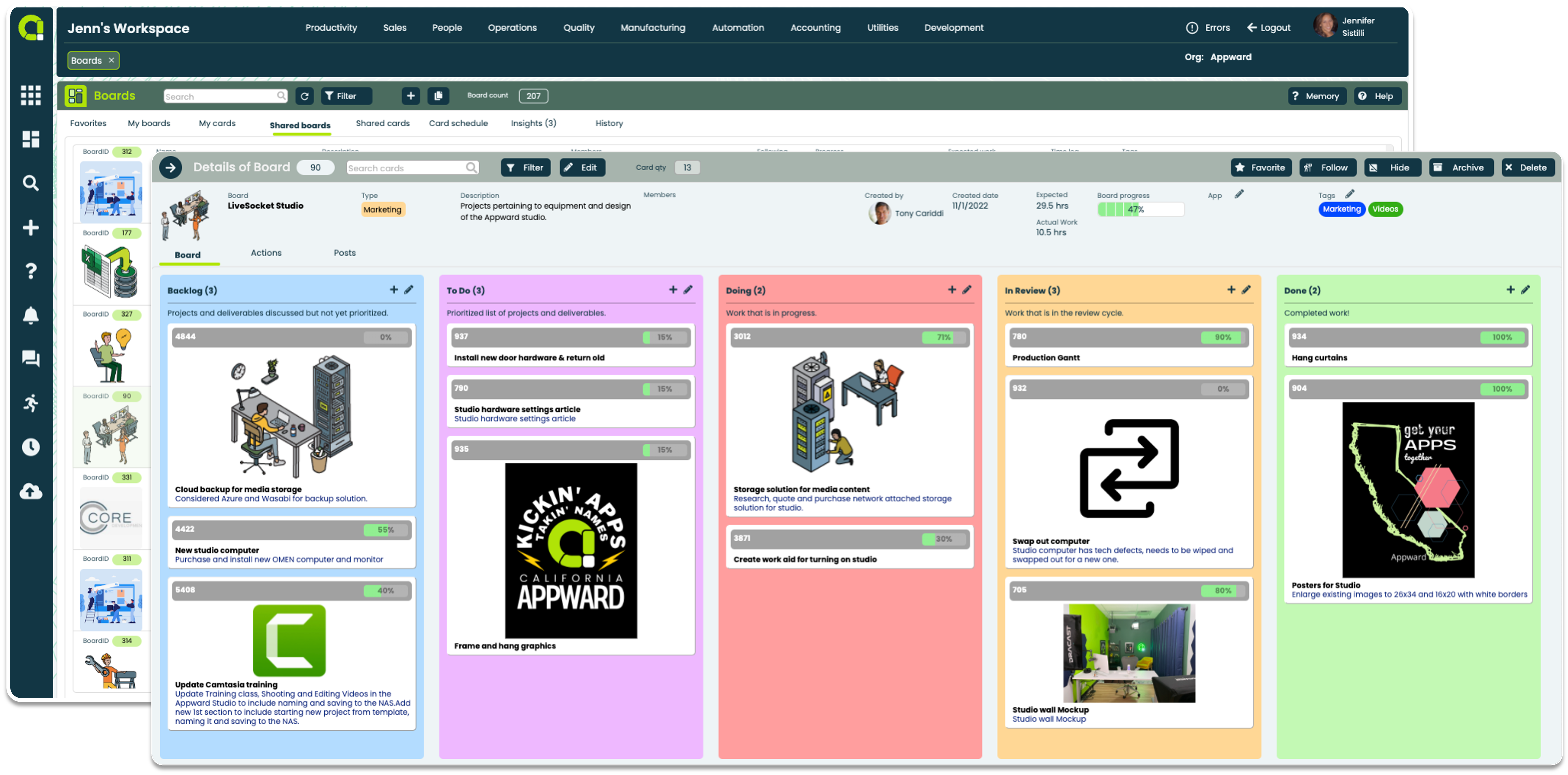The width and height of the screenshot is (1568, 775).
Task: Click the Appward logo at top left
Action: pos(31,28)
